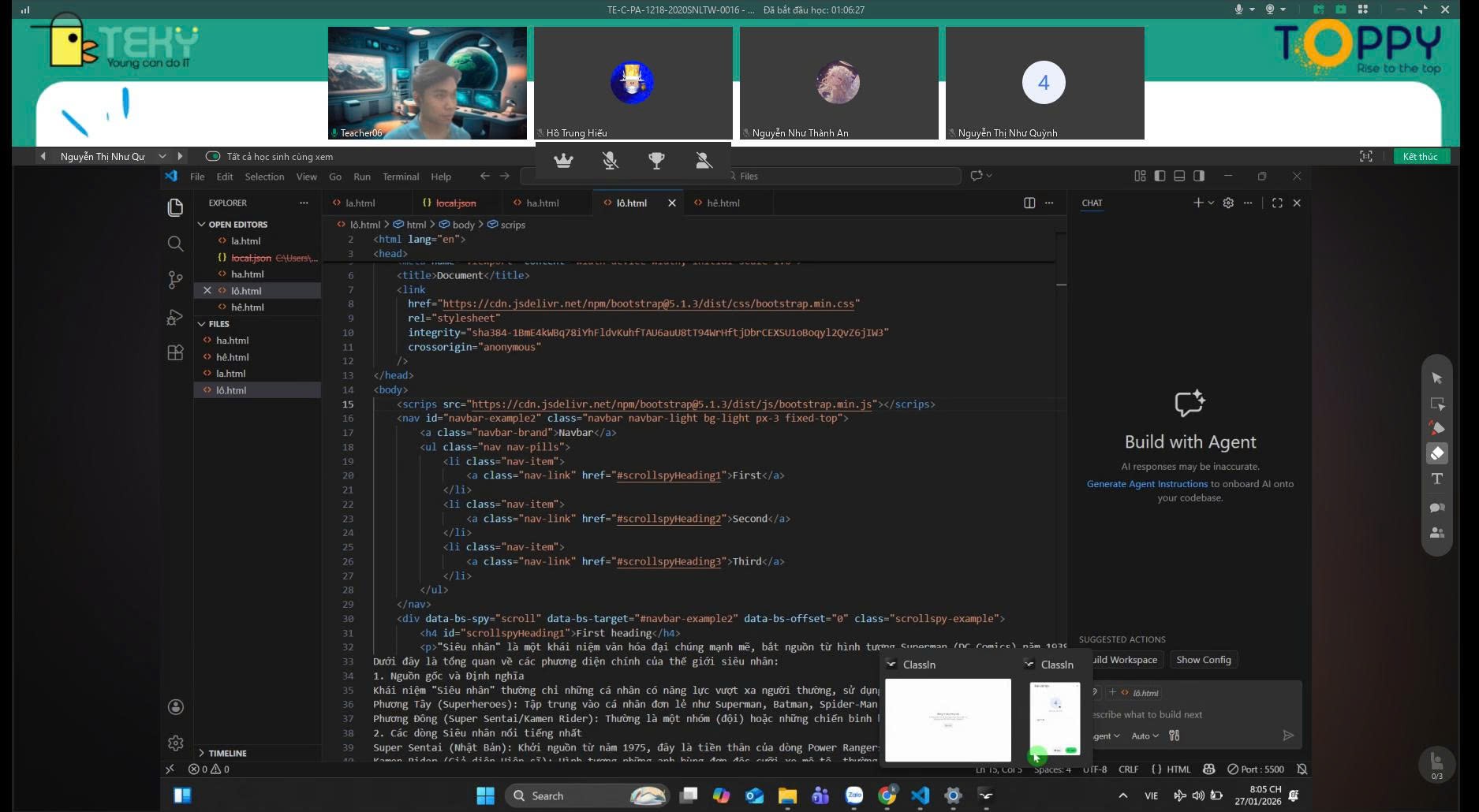
Task: Mute all students with microphone icon
Action: pyautogui.click(x=610, y=161)
